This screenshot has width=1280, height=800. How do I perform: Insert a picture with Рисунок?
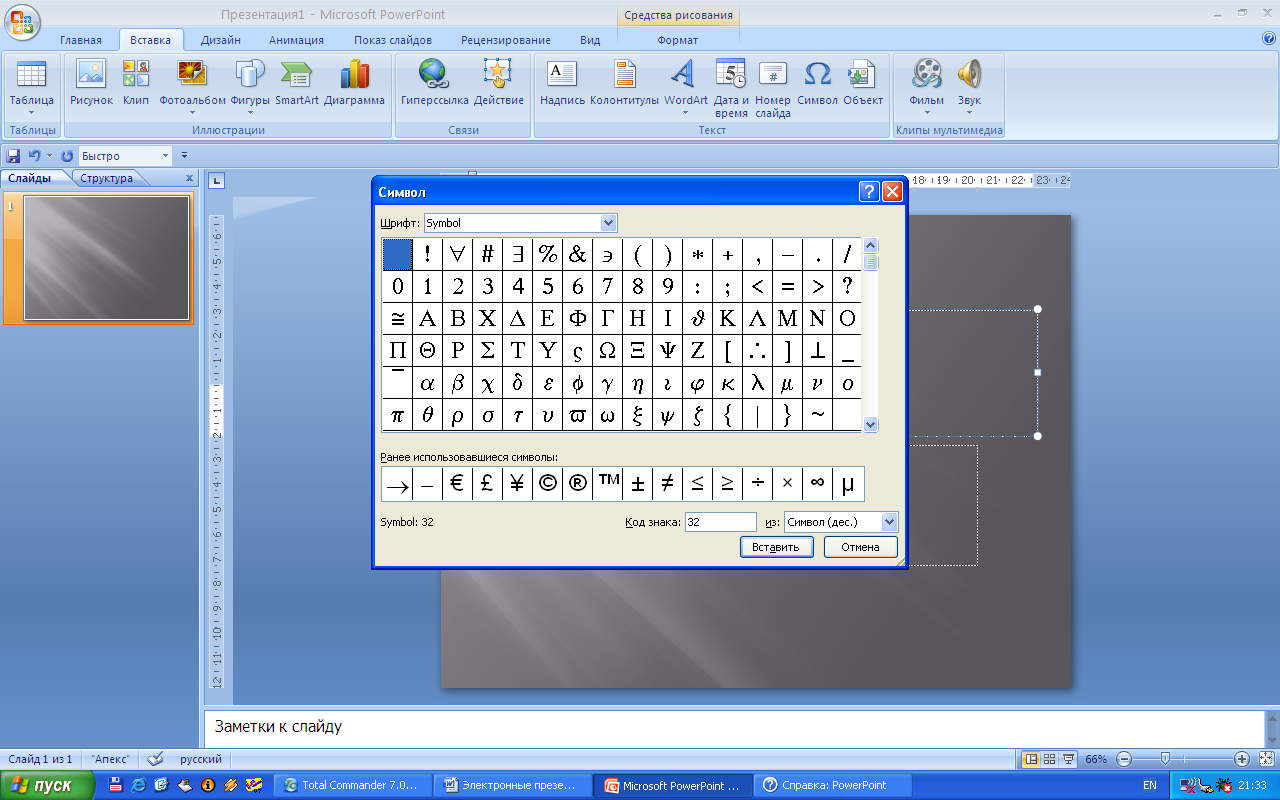tap(91, 83)
